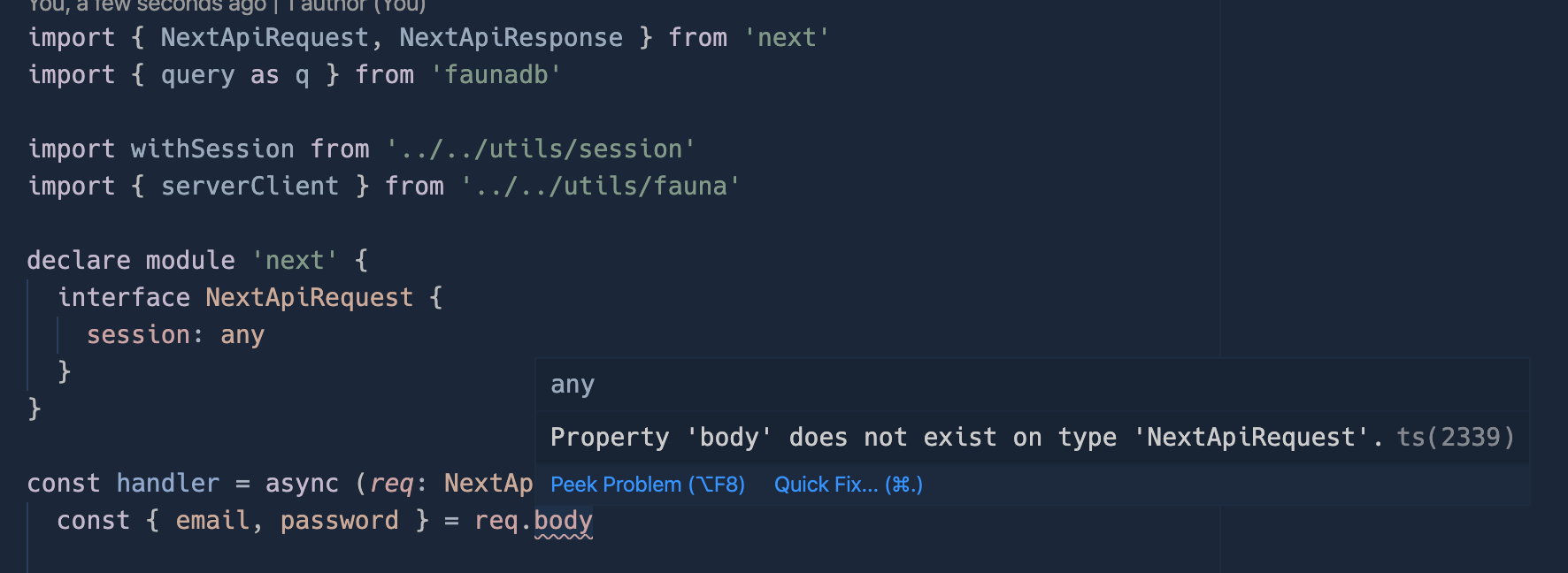
Task: Select the withSession import identifier
Action: pos(212,148)
